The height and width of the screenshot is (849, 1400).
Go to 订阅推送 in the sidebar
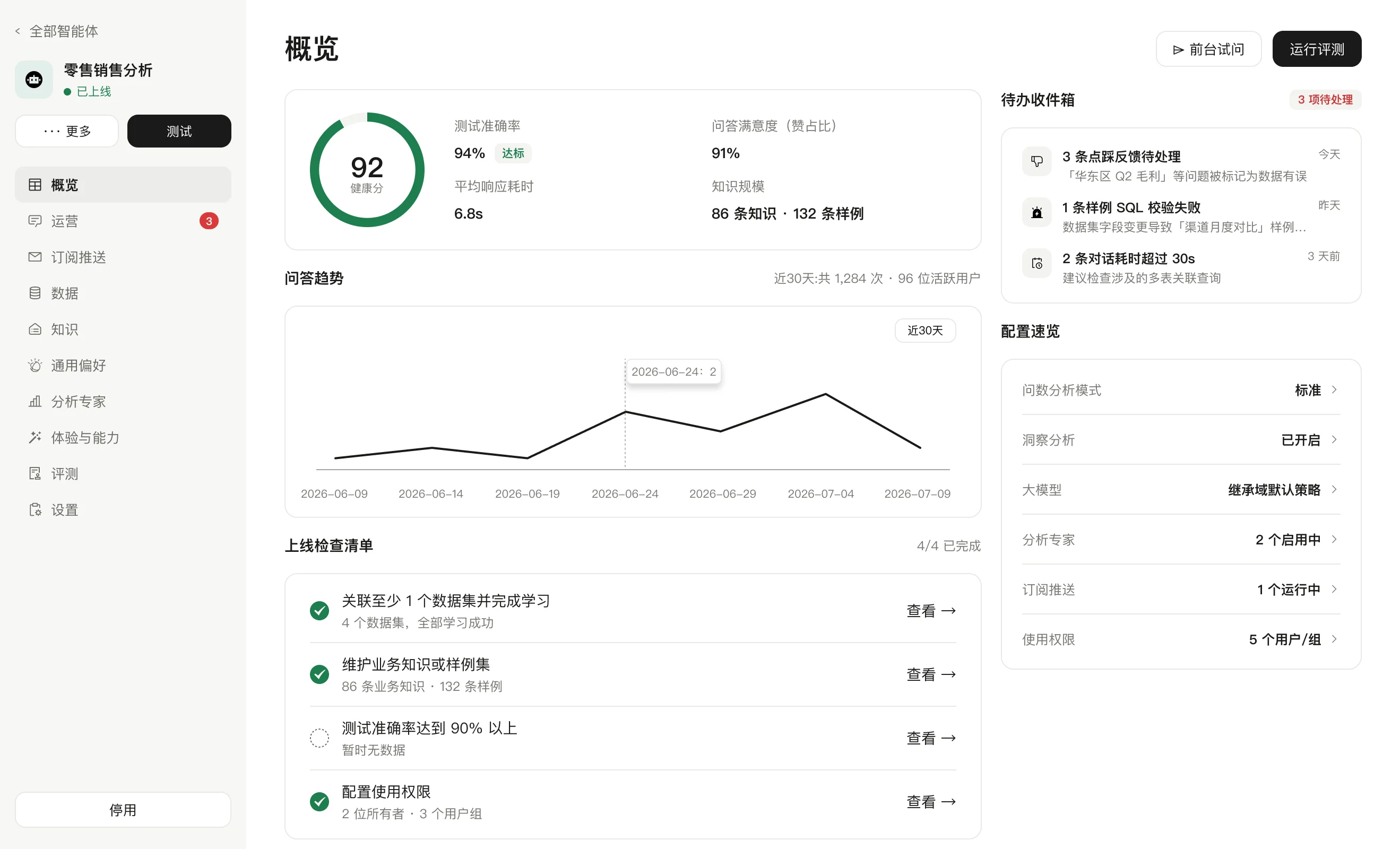pyautogui.click(x=123, y=257)
